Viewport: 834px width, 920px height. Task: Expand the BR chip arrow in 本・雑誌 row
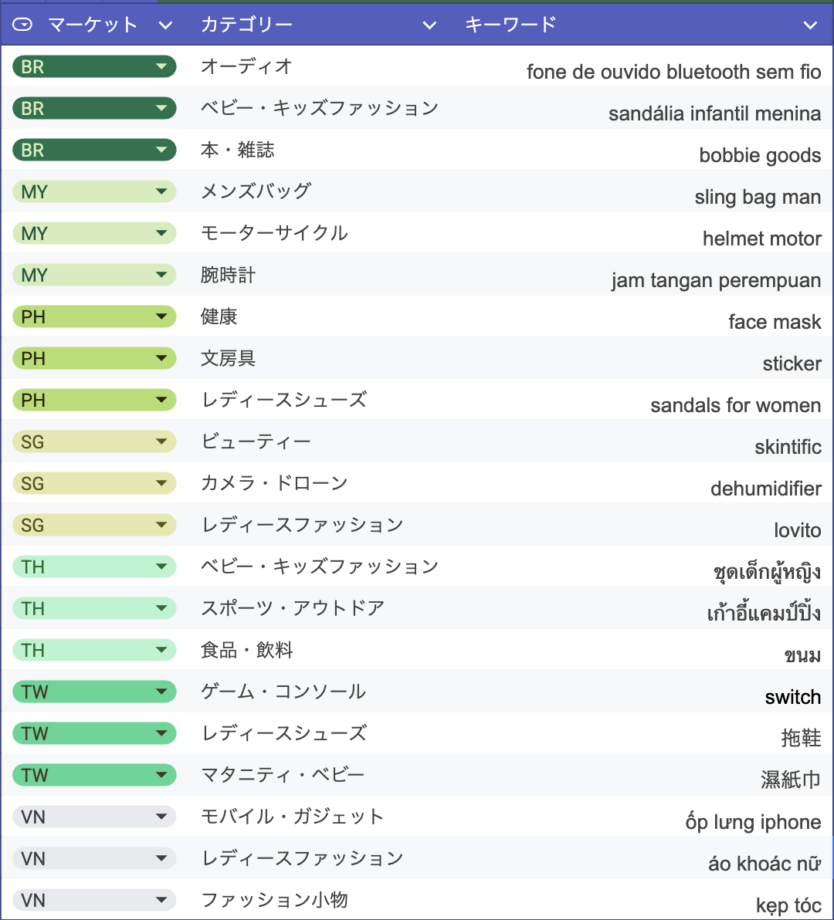[x=161, y=150]
